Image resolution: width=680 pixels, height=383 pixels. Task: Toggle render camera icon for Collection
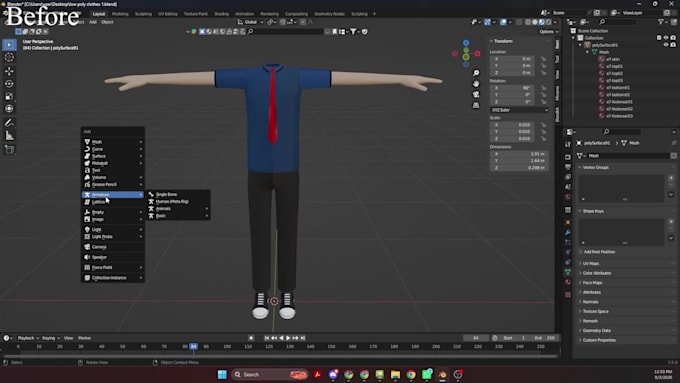673,38
